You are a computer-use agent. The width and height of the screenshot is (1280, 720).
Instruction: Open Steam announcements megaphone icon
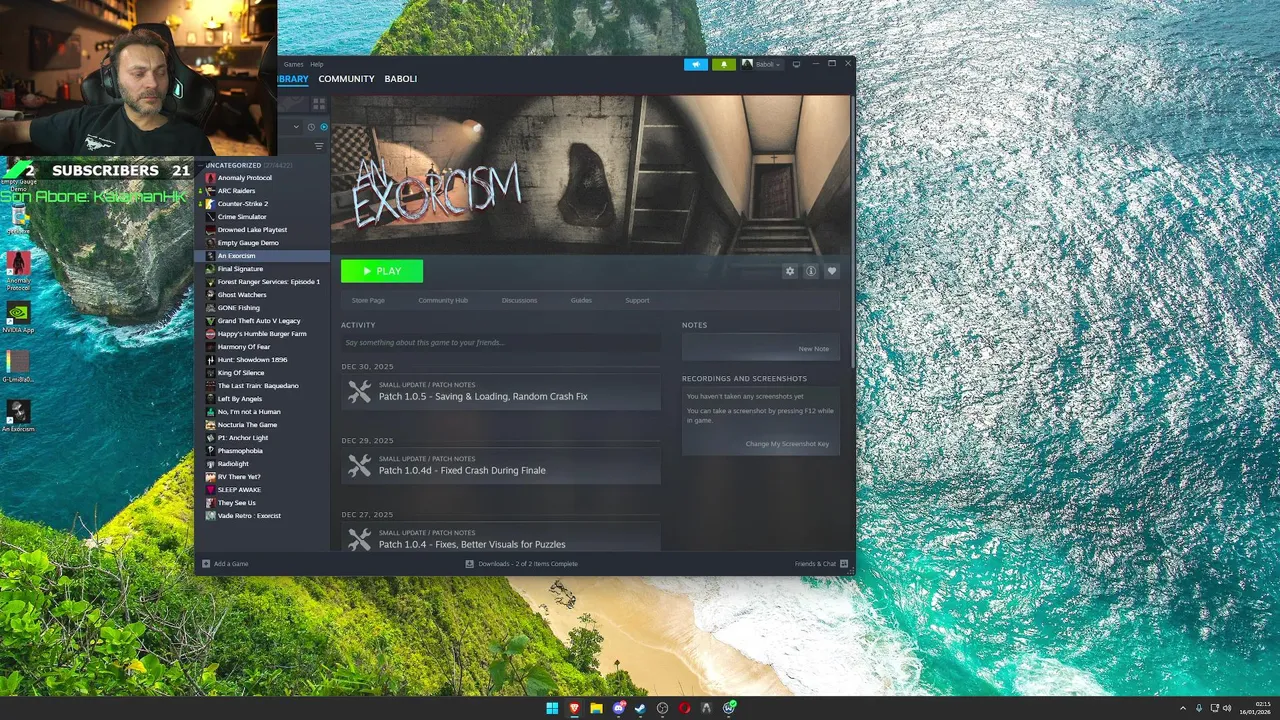695,64
